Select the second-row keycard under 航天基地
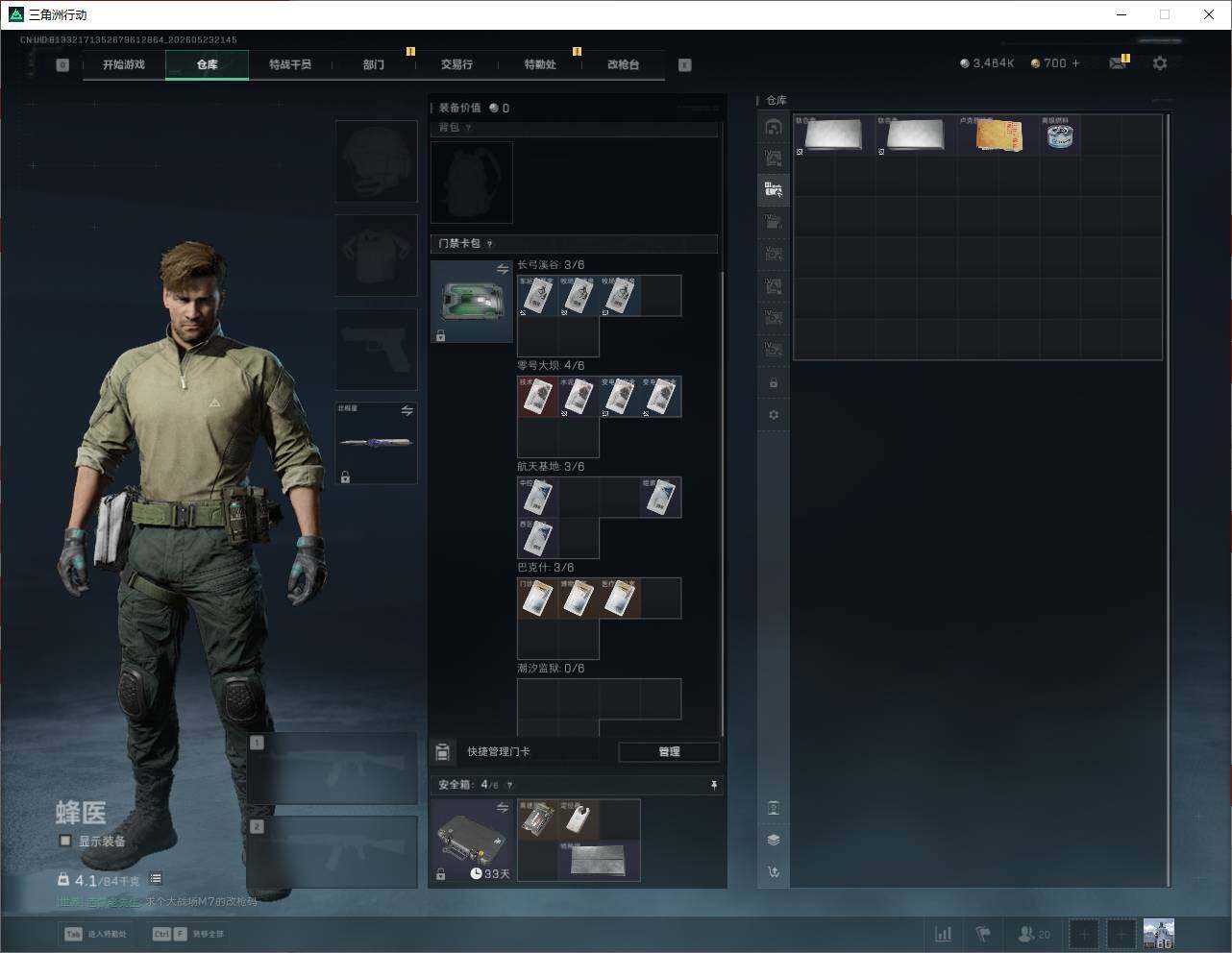This screenshot has width=1232, height=953. (538, 538)
